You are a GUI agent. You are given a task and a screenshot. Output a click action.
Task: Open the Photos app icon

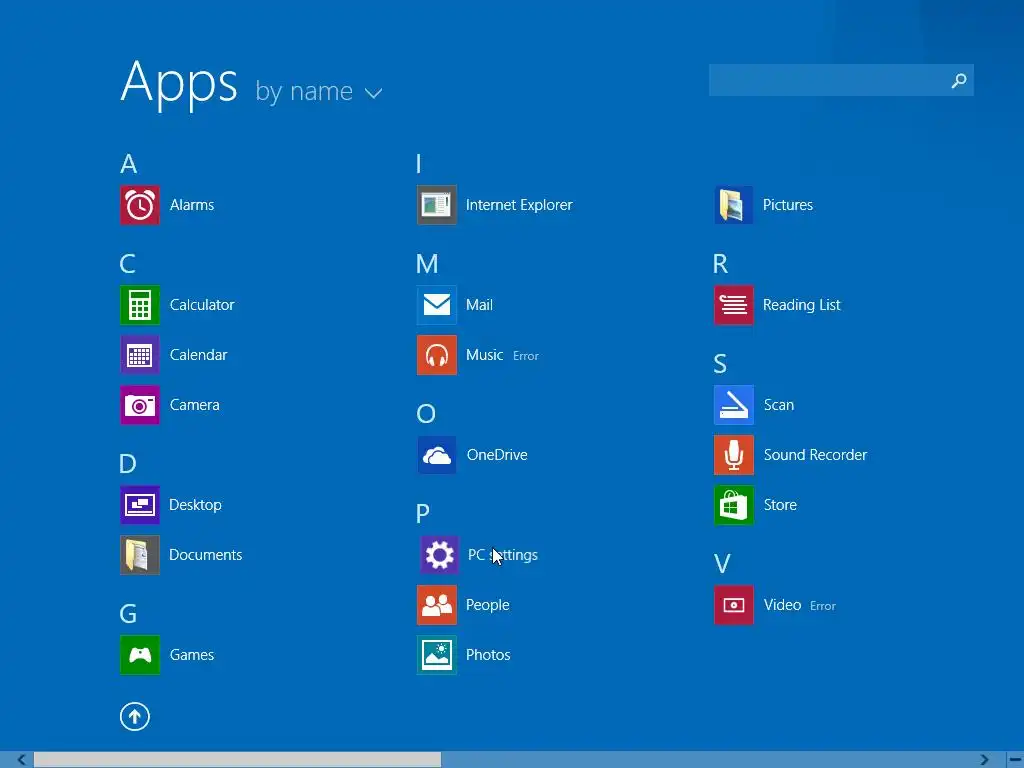(x=437, y=655)
